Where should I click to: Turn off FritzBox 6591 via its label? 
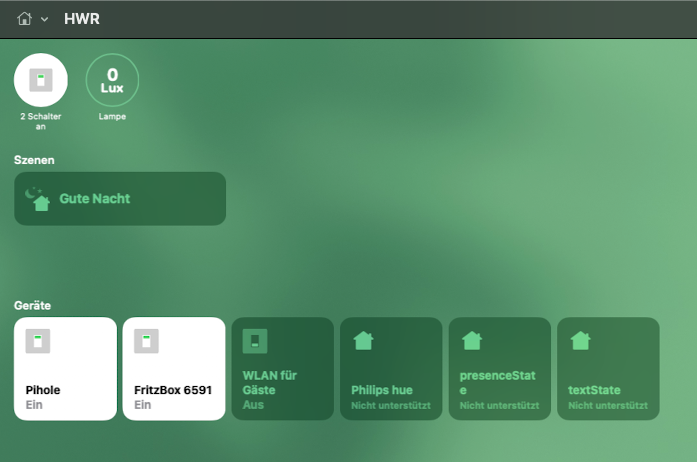coord(172,390)
